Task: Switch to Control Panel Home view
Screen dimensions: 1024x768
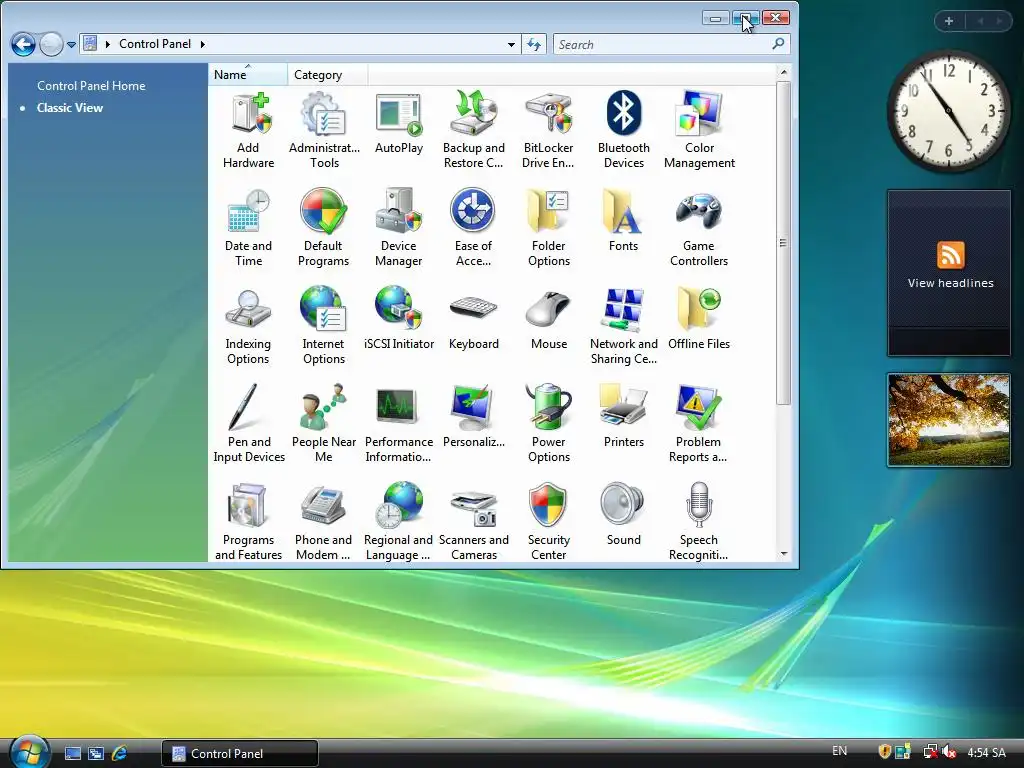Action: [x=91, y=86]
